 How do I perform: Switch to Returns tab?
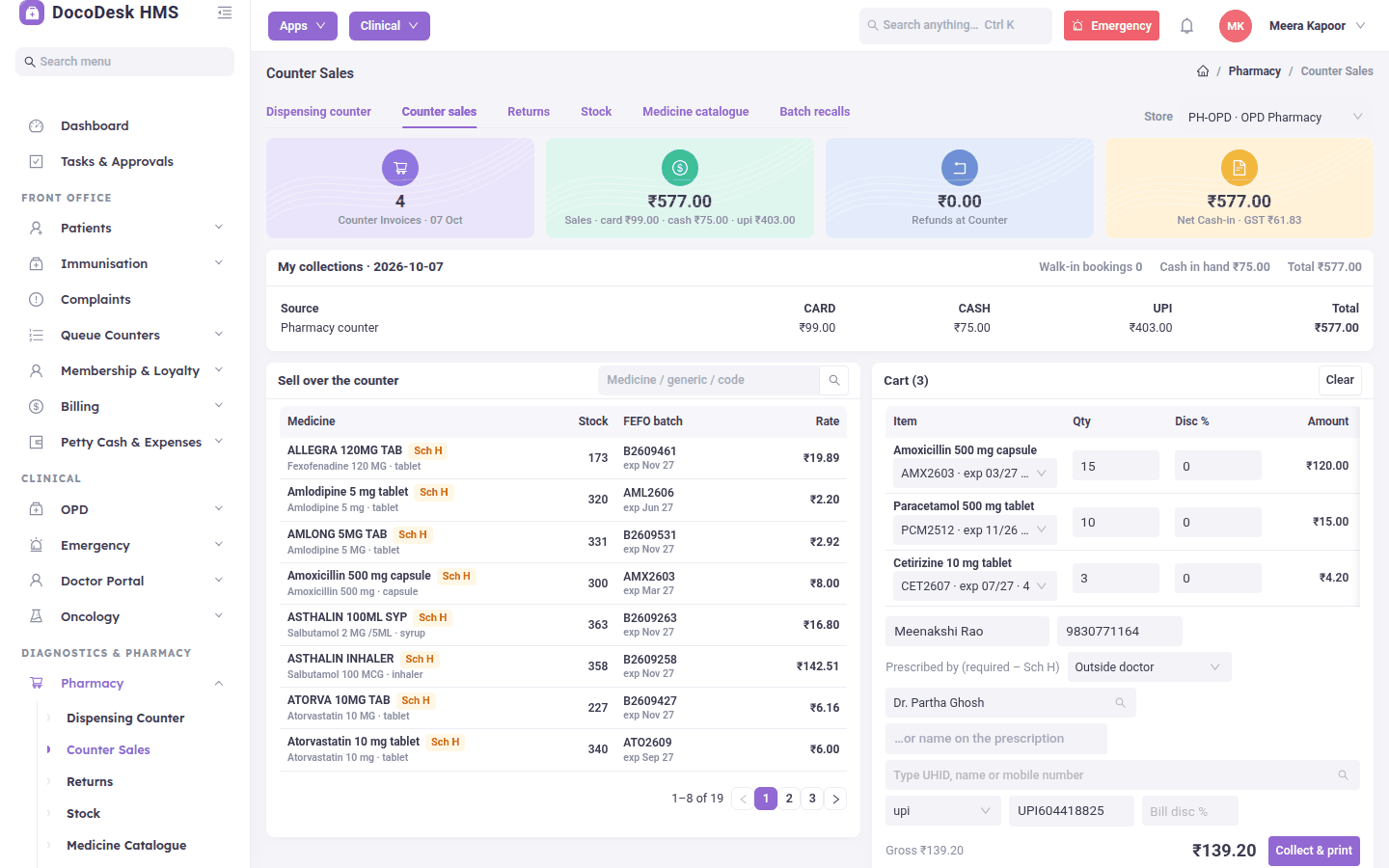click(529, 112)
